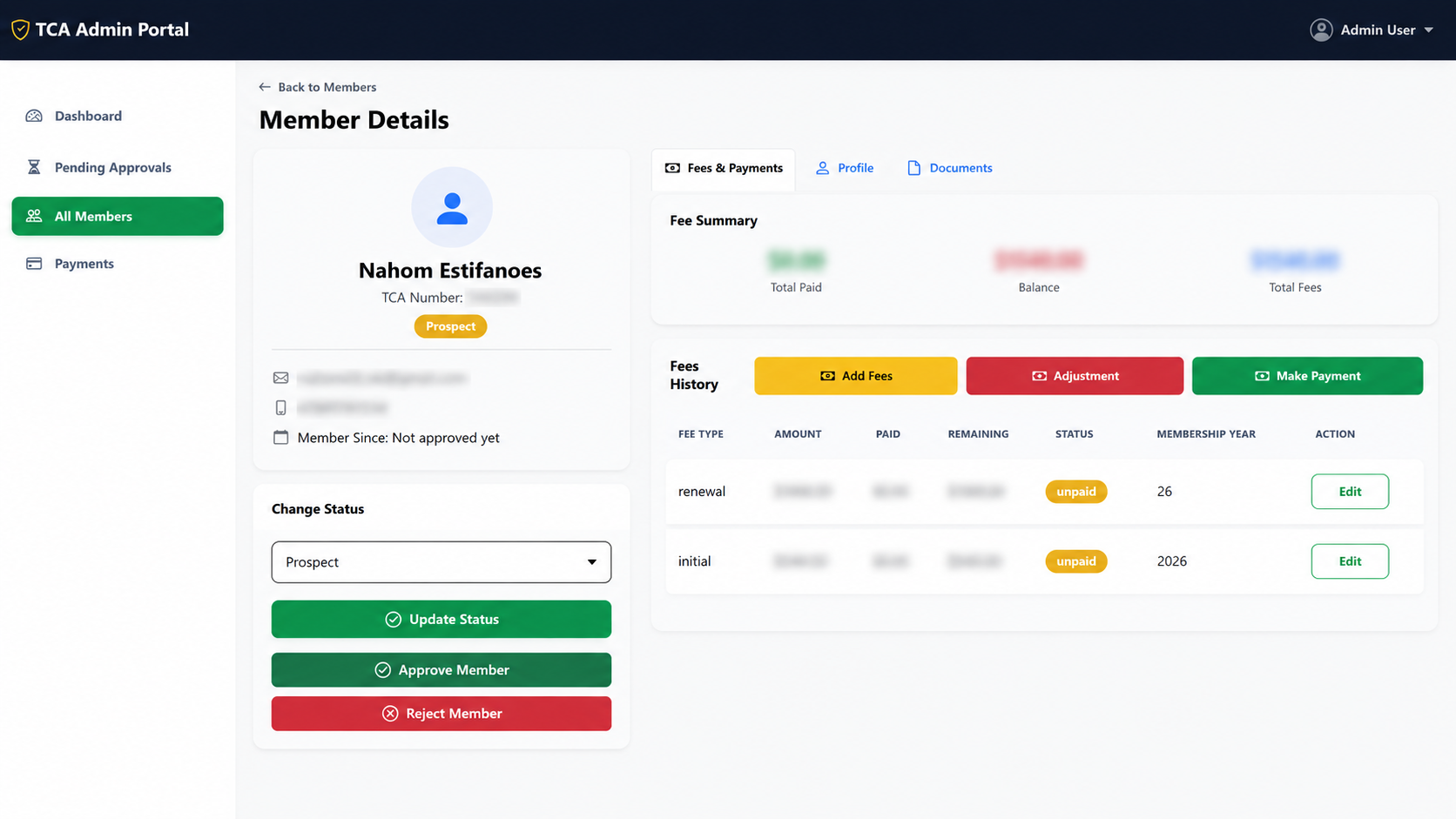Click the Adjustment button

[1075, 376]
